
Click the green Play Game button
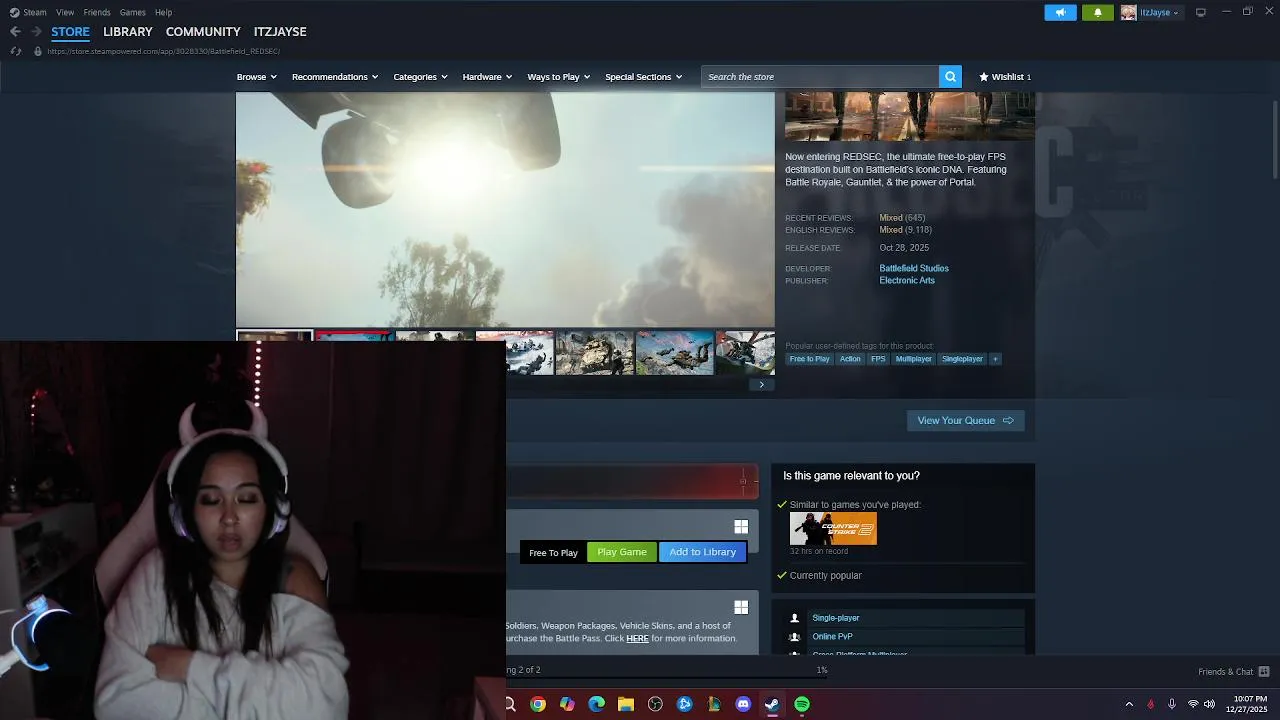(x=622, y=552)
